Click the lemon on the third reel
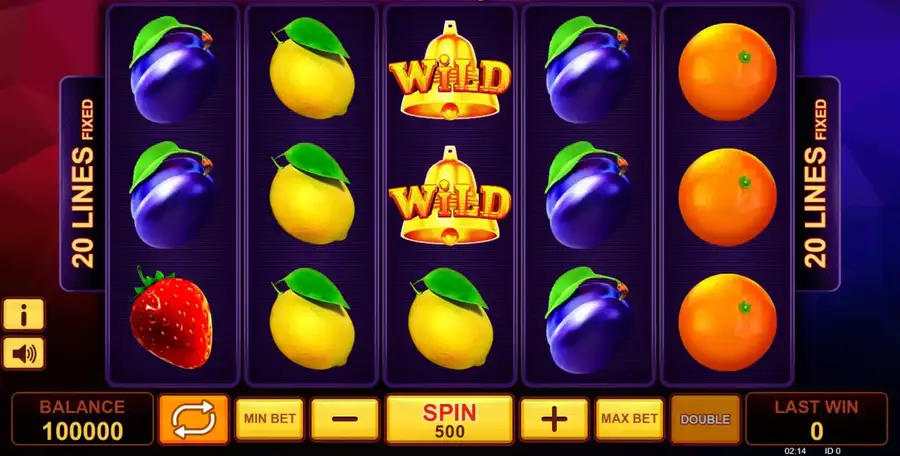The image size is (900, 456). point(449,319)
